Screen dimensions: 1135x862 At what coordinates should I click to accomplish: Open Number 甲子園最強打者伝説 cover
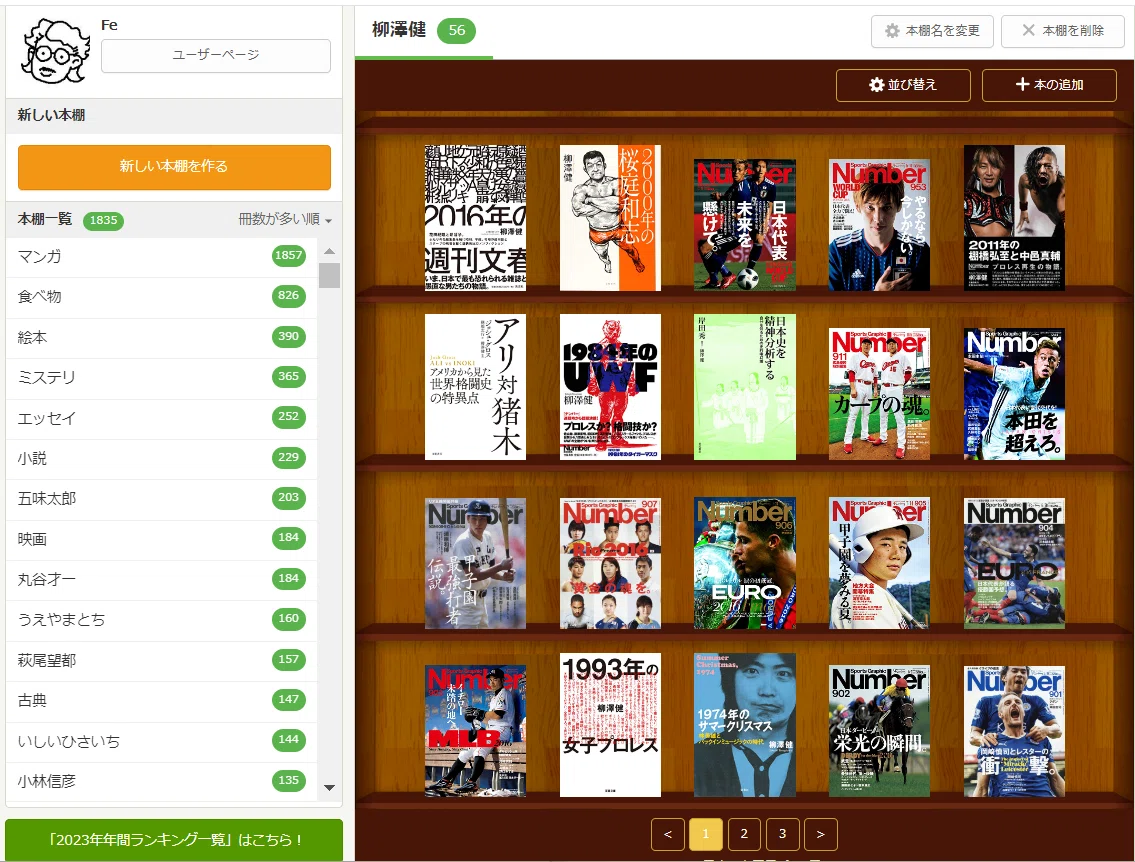[476, 563]
